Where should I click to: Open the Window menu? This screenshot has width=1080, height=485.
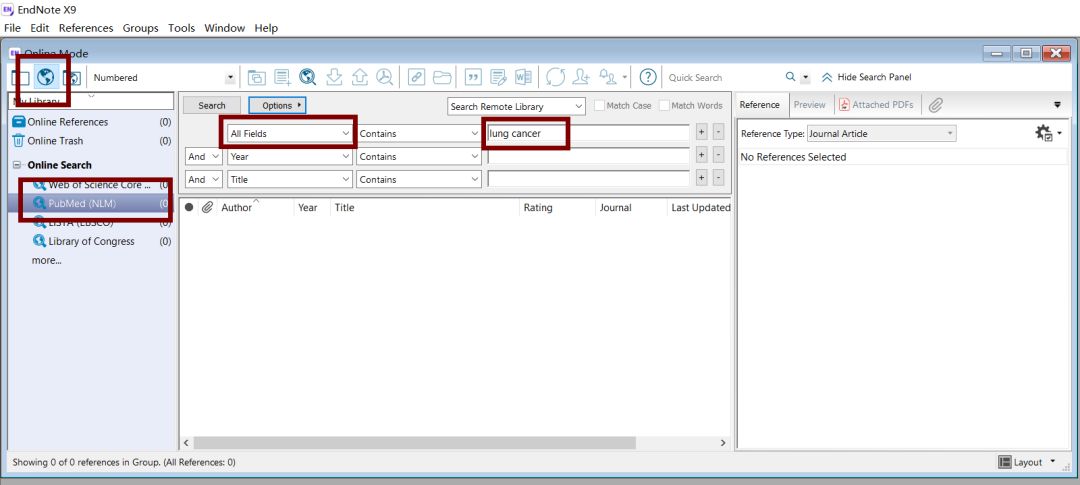(225, 28)
